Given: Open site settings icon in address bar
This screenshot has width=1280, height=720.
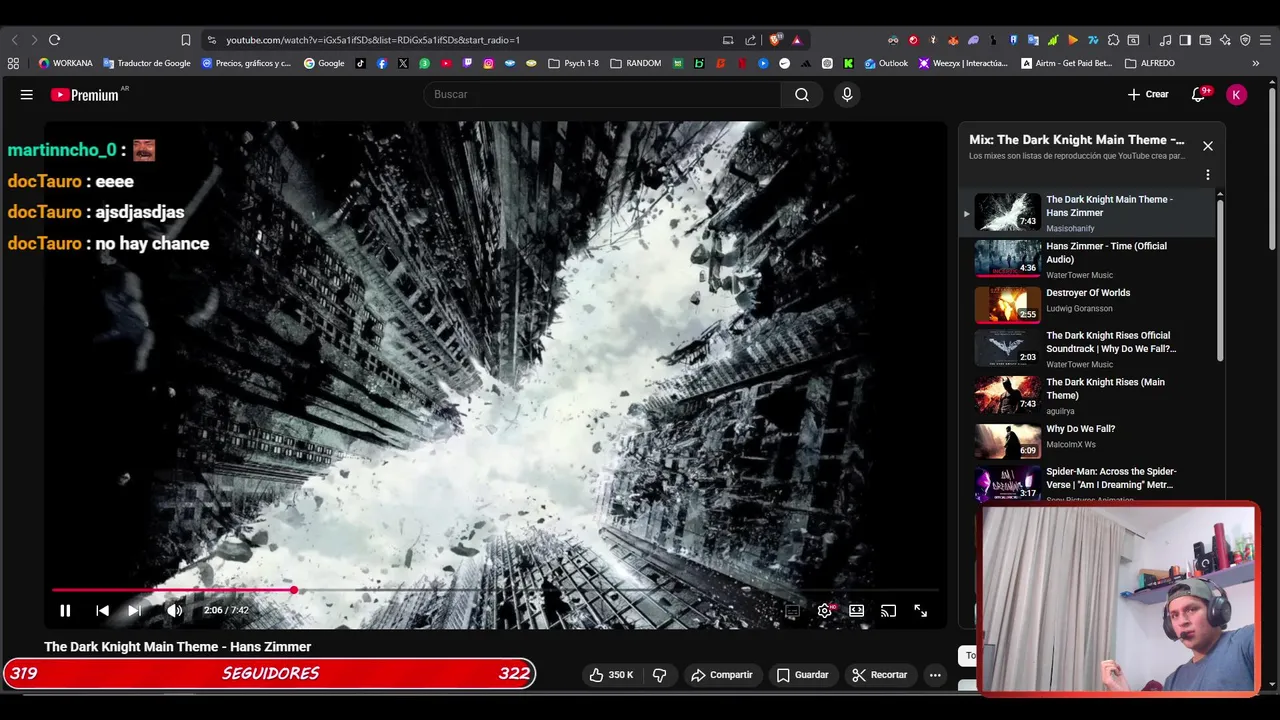Looking at the screenshot, I should coord(211,40).
